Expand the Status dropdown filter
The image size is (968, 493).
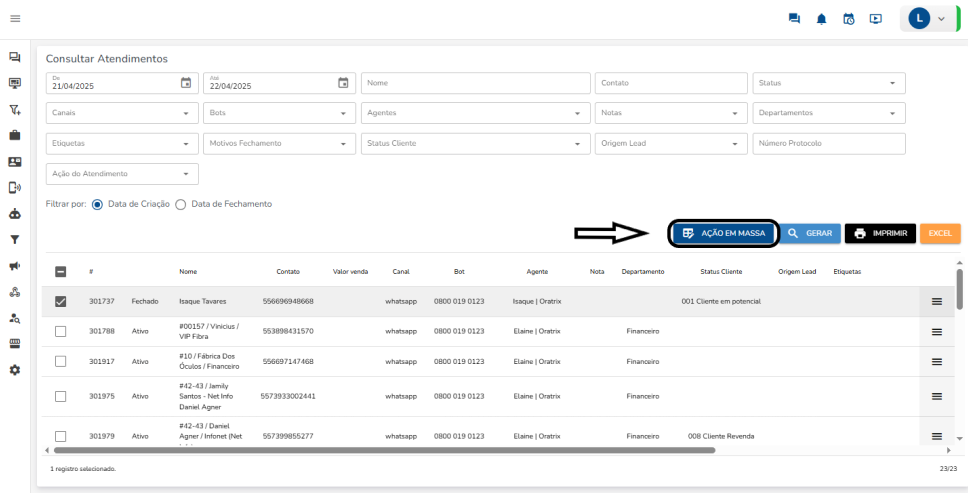829,83
